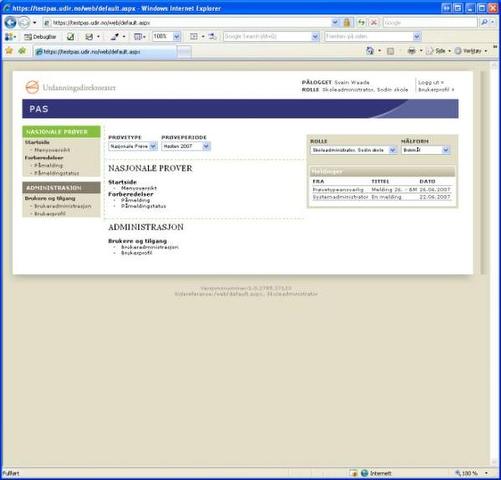Click the search magnifier icon
The height and width of the screenshot is (480, 501).
click(484, 22)
